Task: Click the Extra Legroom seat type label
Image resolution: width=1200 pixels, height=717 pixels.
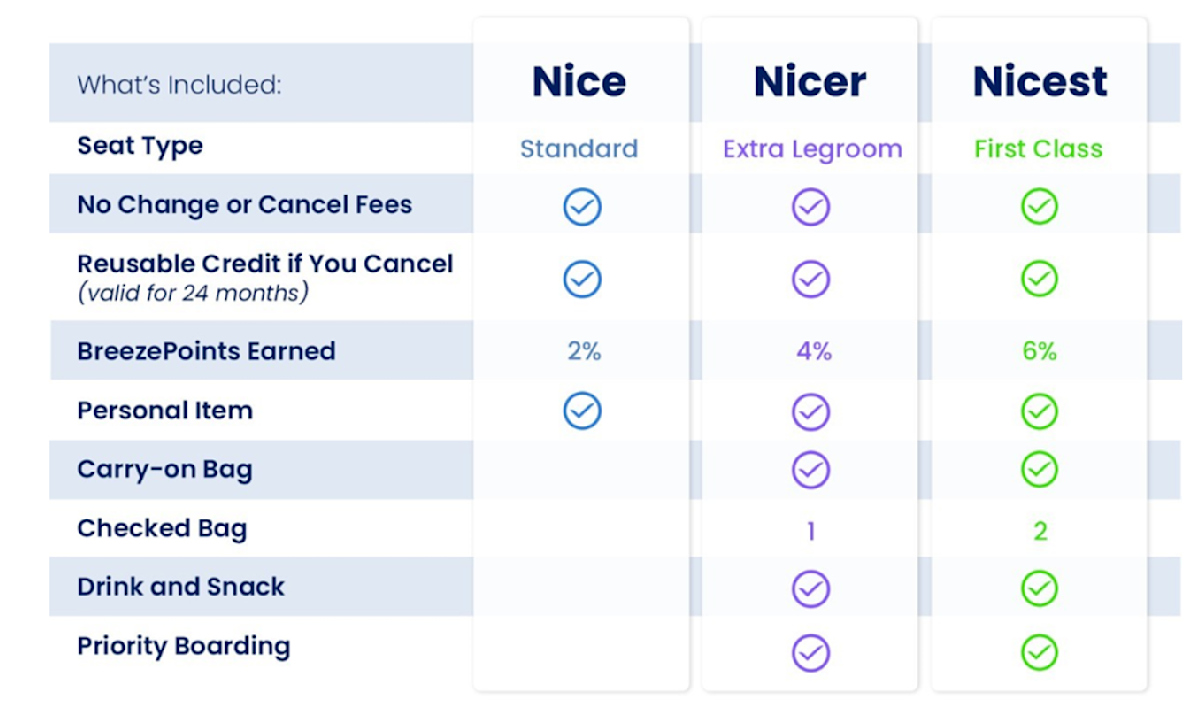Action: (813, 150)
